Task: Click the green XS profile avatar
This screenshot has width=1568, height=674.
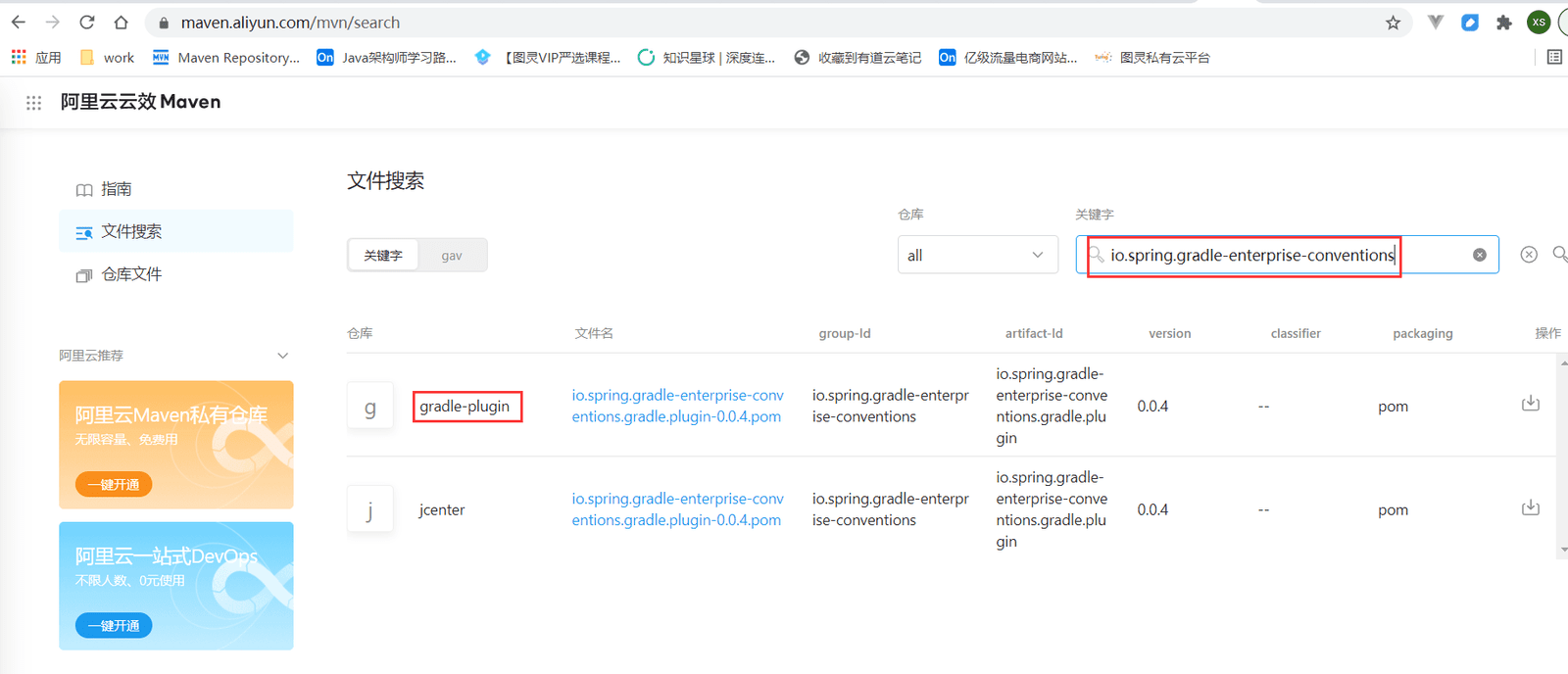Action: 1539,23
